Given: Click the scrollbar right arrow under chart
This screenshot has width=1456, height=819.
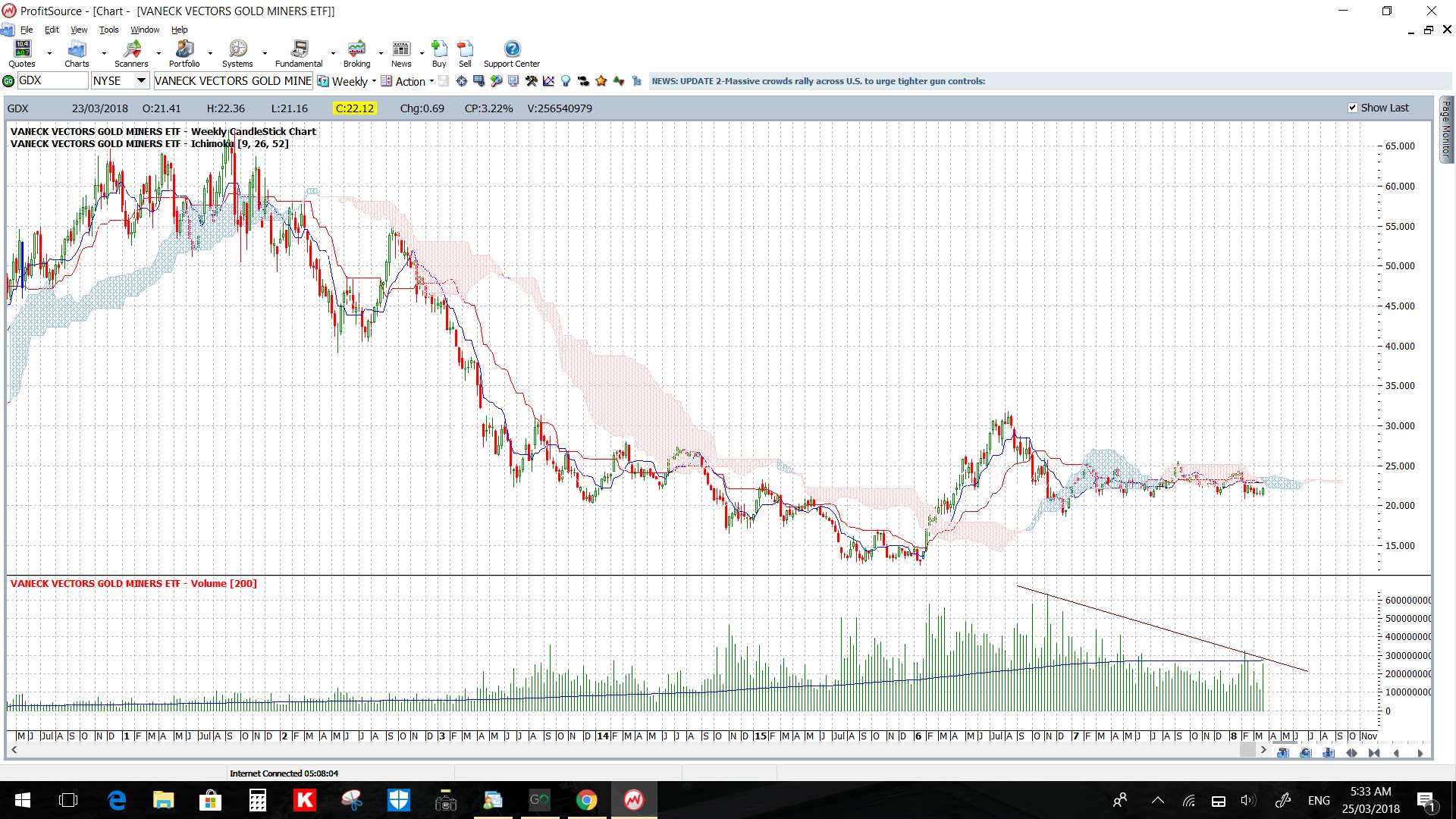Looking at the screenshot, I should pos(1263,750).
